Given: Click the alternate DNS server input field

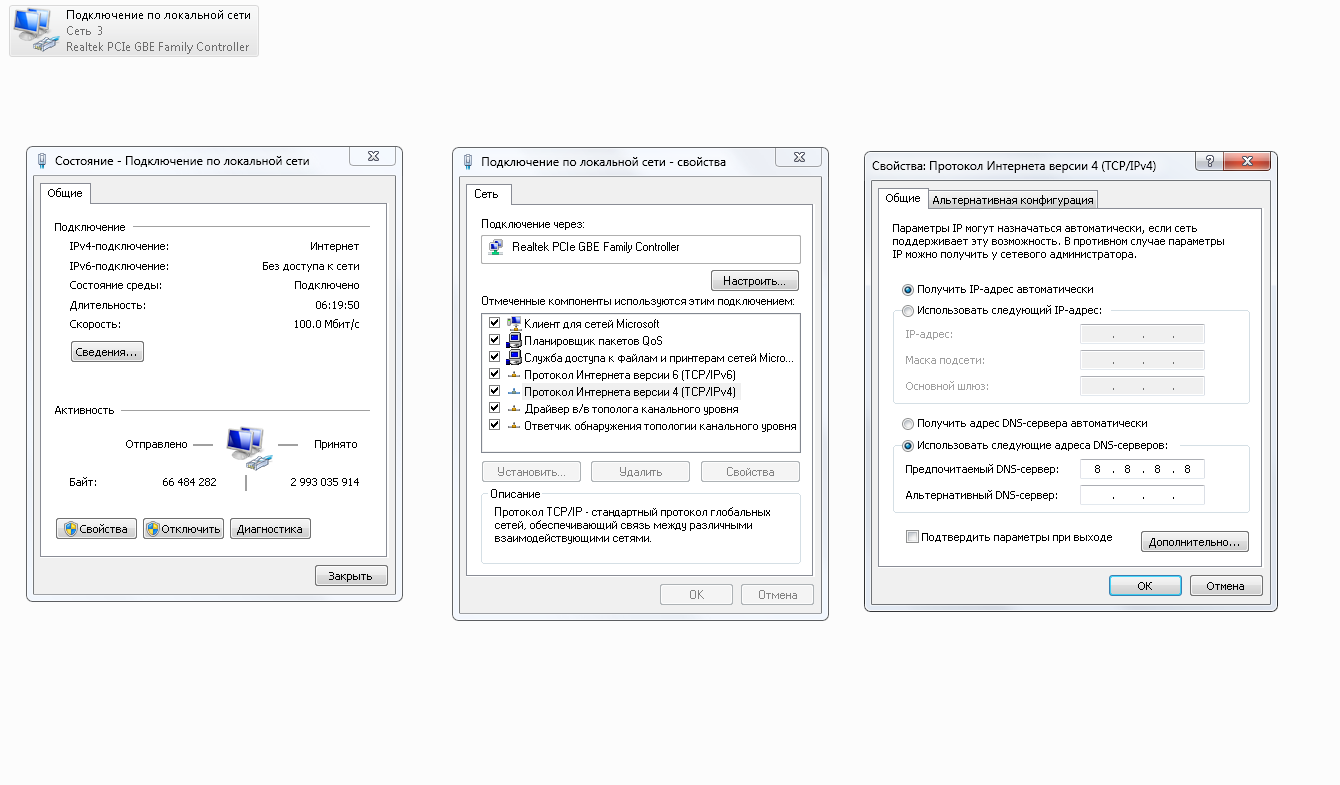Looking at the screenshot, I should pyautogui.click(x=1141, y=495).
